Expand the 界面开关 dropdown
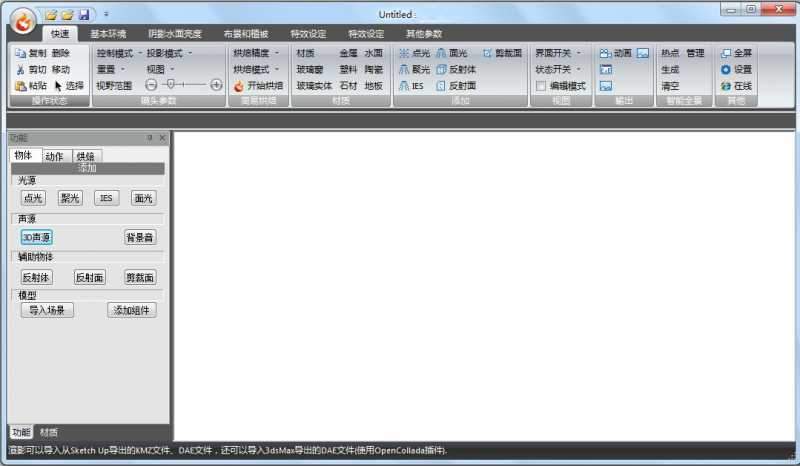 click(558, 53)
